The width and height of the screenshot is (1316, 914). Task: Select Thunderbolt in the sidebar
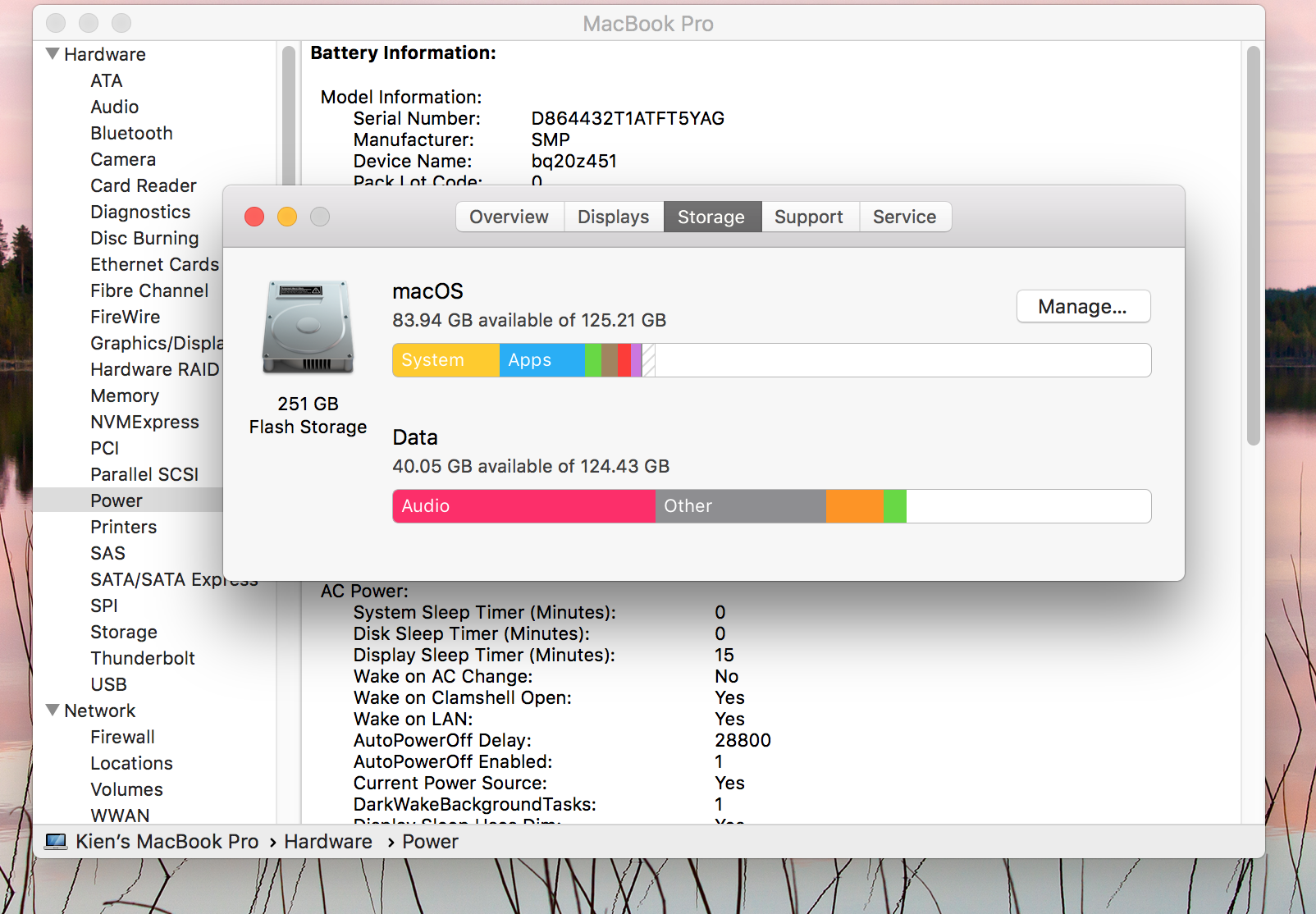pos(143,658)
